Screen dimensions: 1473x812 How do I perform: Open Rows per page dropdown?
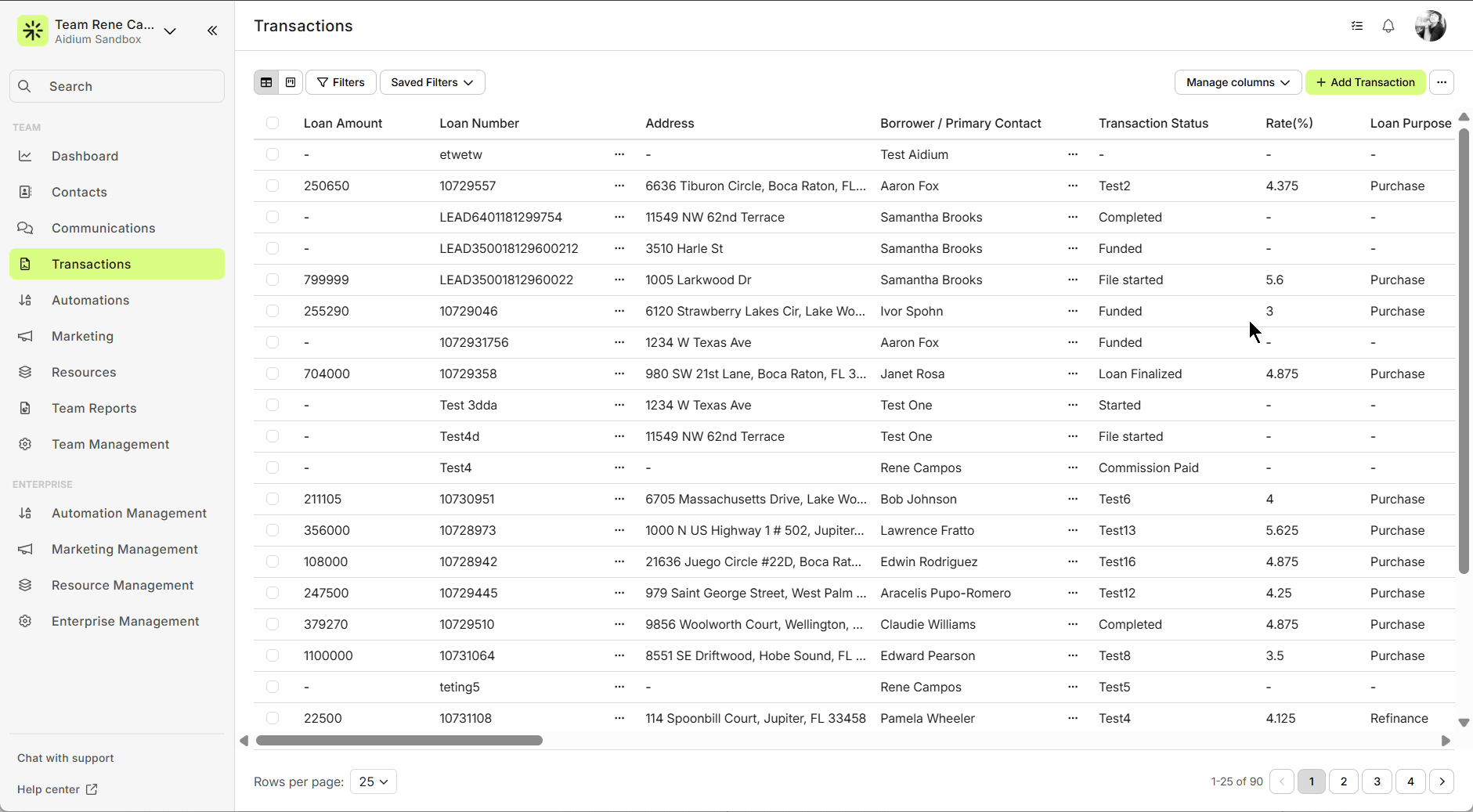(374, 781)
